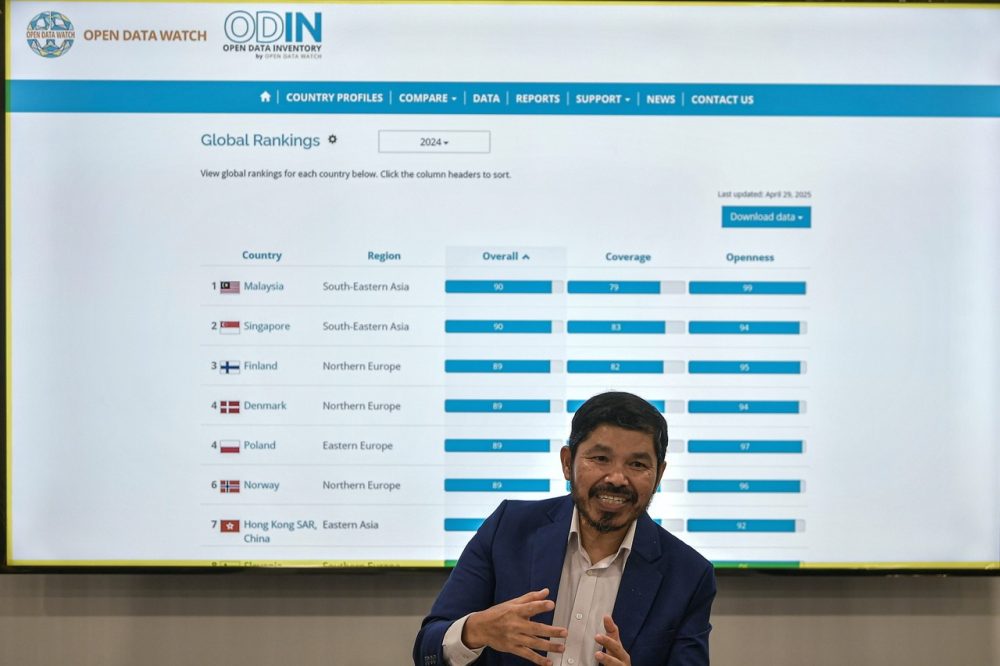Screen dimensions: 1000x666
Task: Sort by the Region column header
Action: (384, 256)
